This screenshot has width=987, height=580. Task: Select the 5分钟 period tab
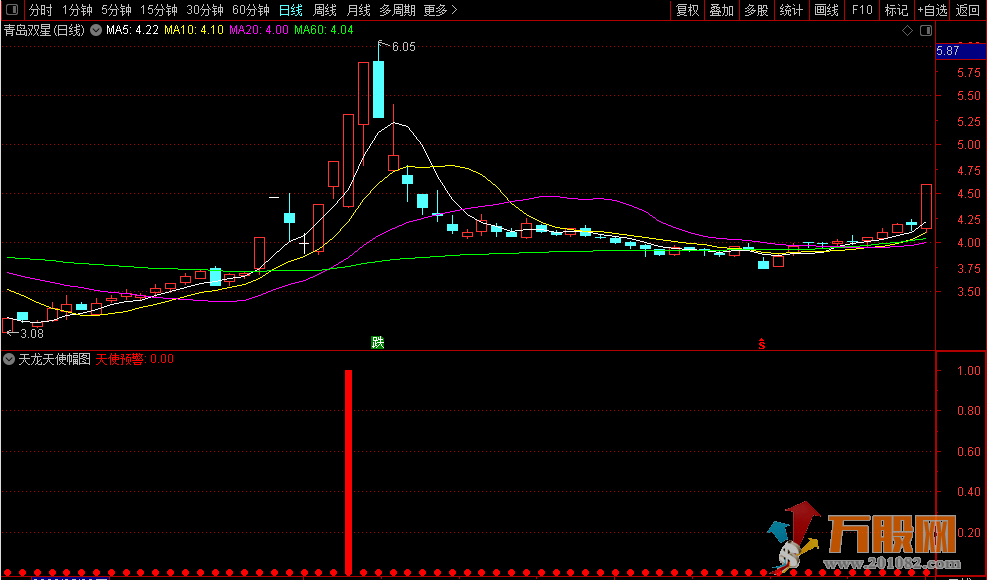[x=116, y=10]
